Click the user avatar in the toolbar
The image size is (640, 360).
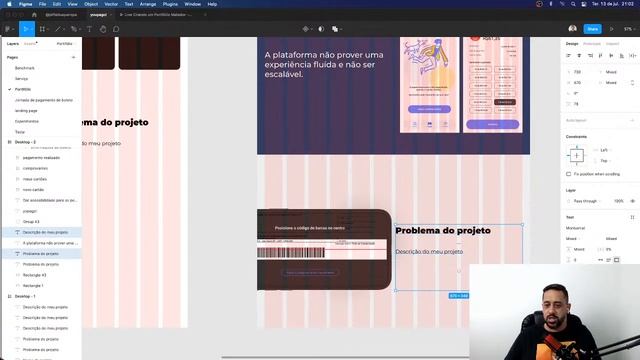point(573,29)
